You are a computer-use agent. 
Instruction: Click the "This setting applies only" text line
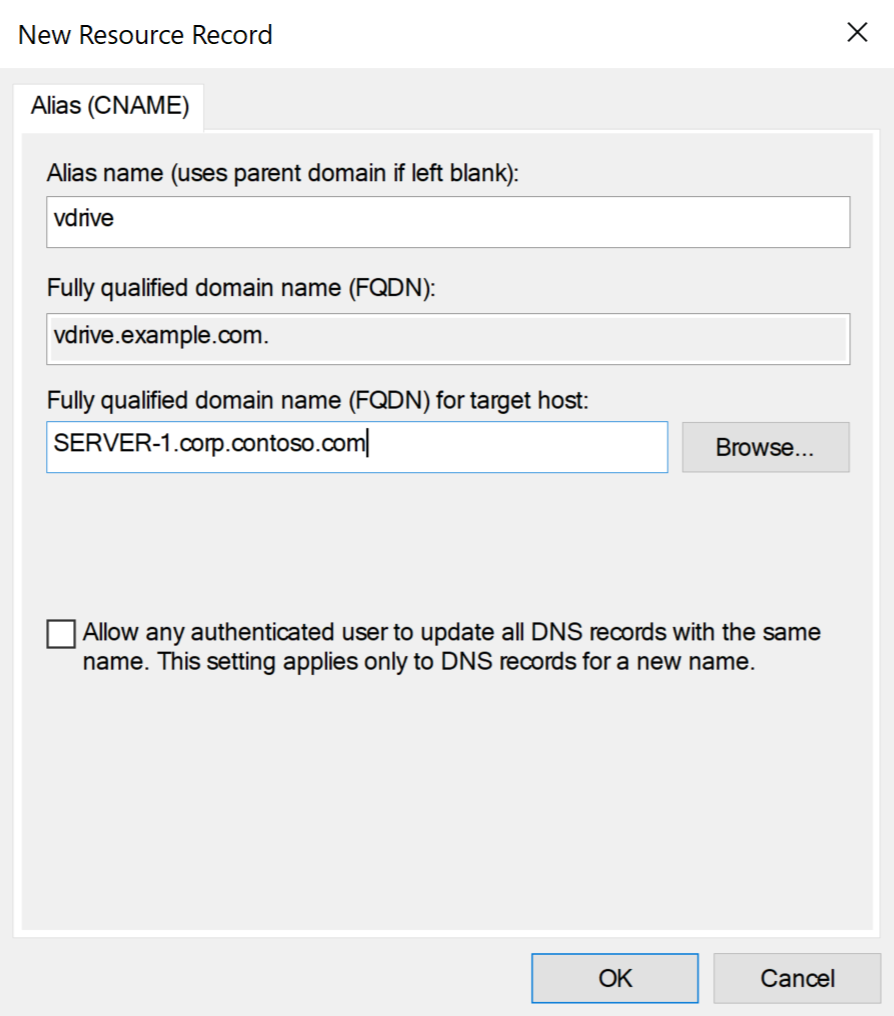(417, 661)
